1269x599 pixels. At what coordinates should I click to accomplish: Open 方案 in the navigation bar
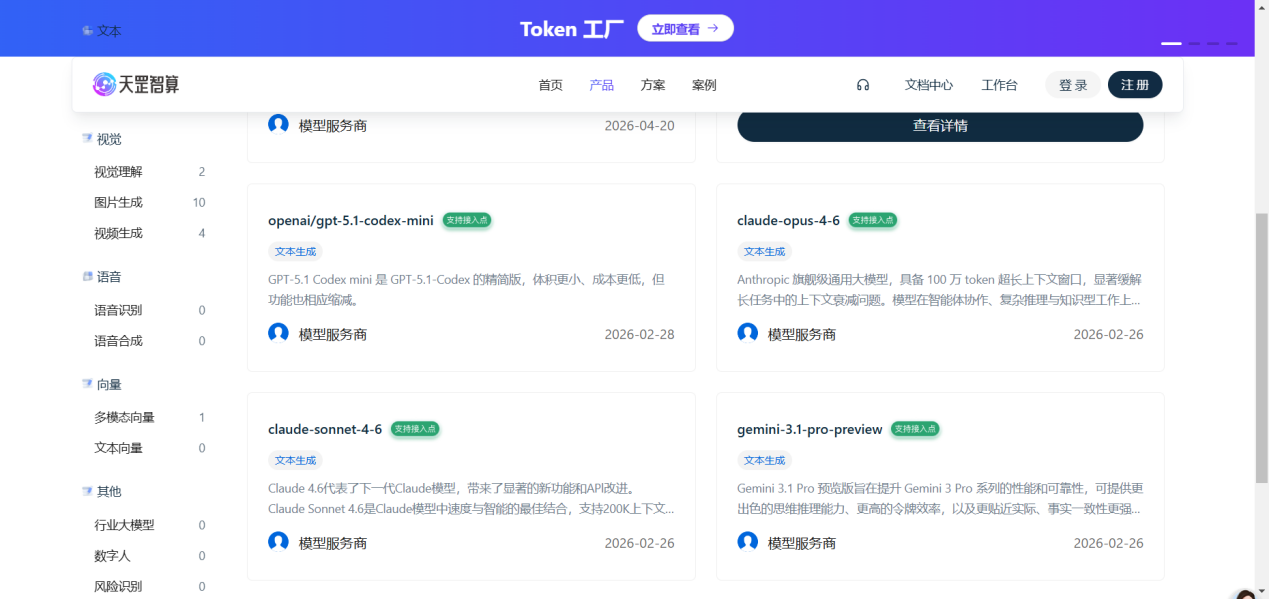(653, 85)
